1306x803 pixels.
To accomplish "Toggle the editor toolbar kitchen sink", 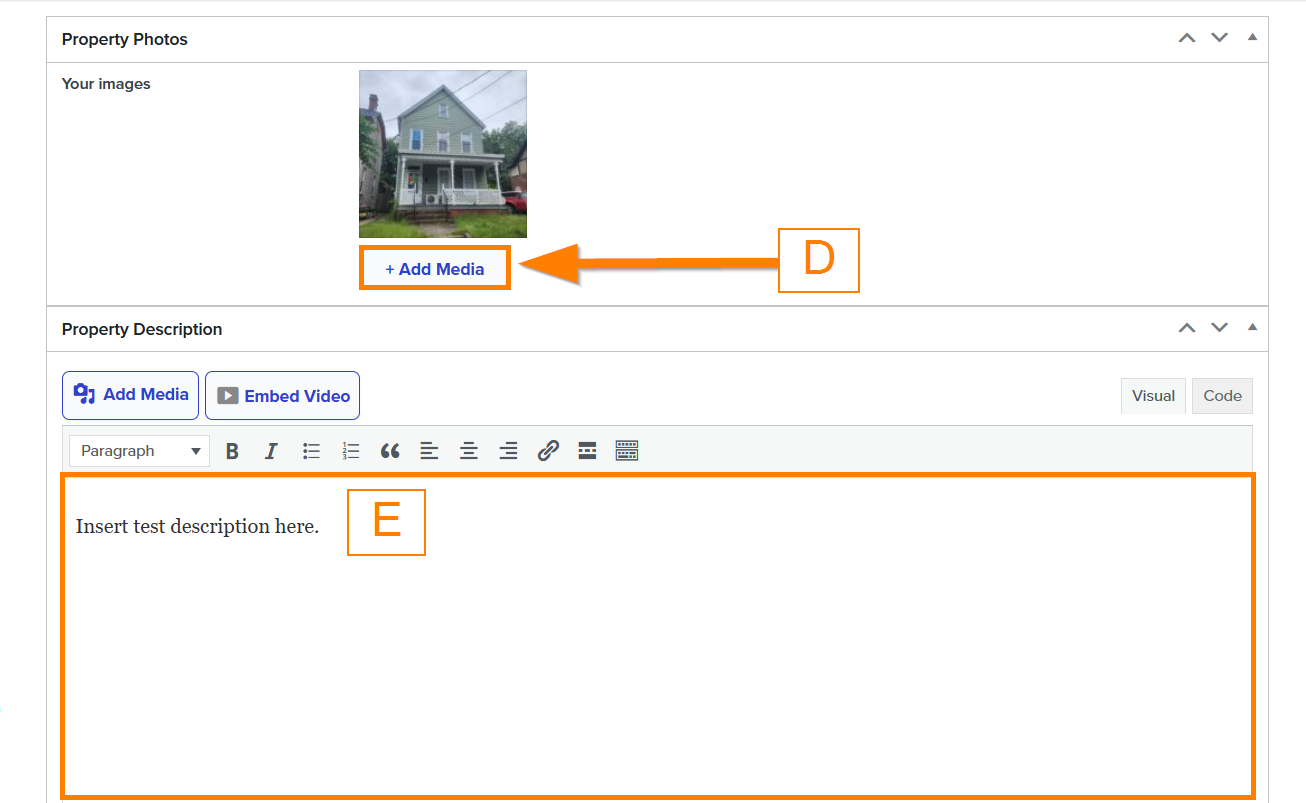I will (x=627, y=451).
